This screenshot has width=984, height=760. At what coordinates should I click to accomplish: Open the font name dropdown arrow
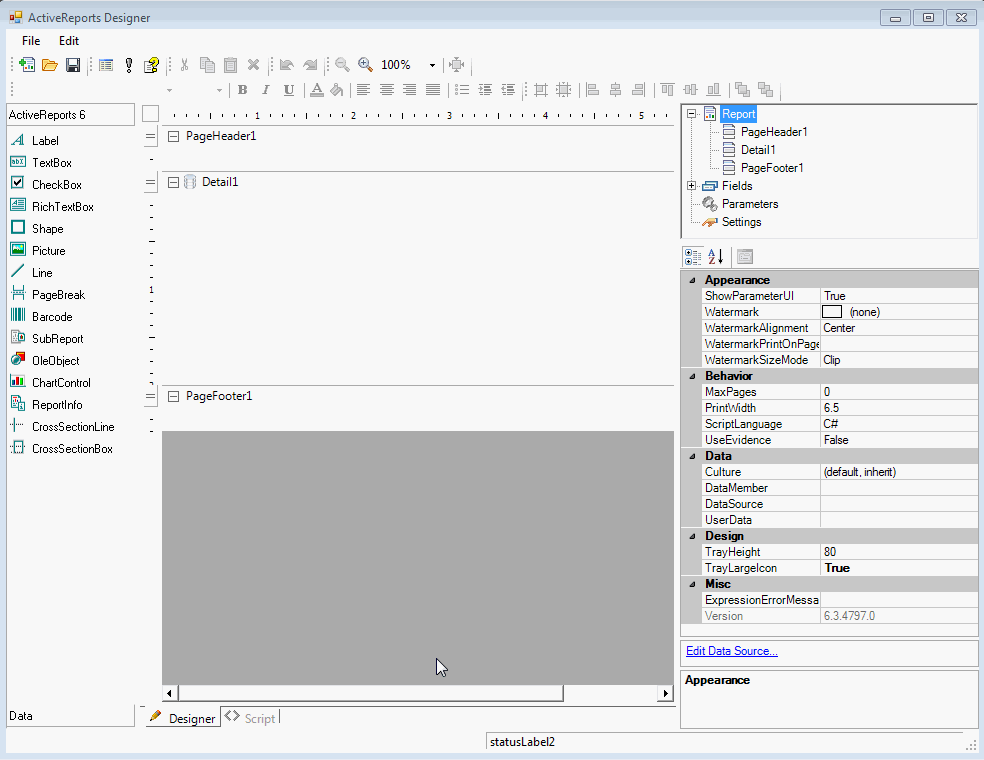(x=169, y=90)
